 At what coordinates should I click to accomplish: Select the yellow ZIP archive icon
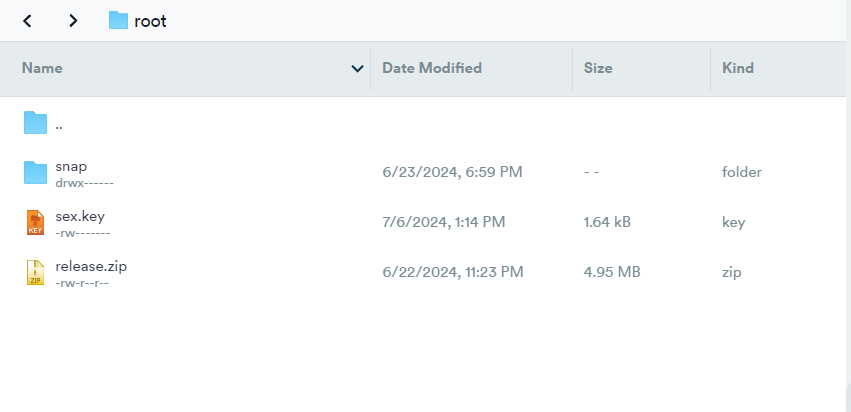(x=35, y=272)
